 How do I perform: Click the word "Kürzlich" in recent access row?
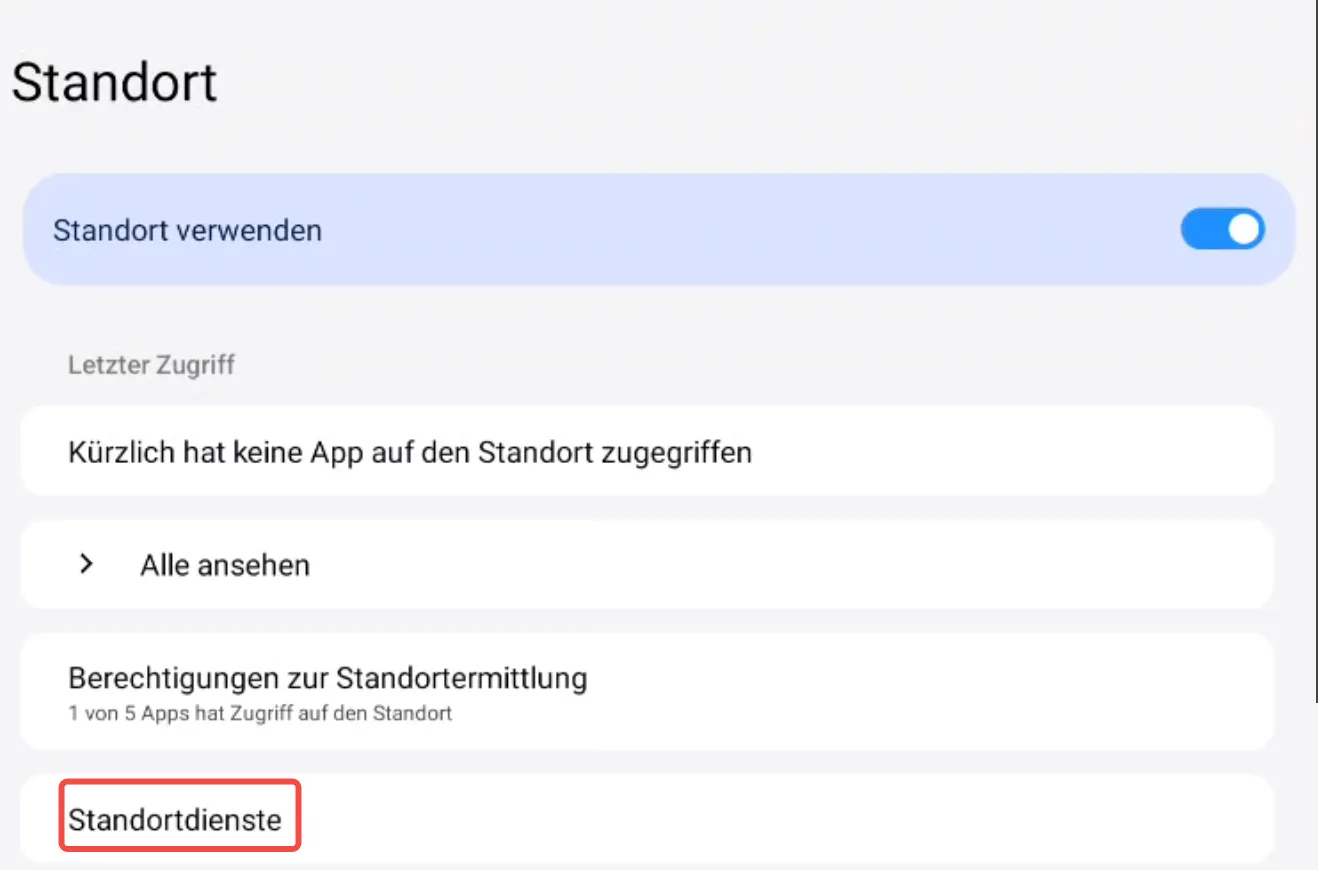tap(122, 452)
